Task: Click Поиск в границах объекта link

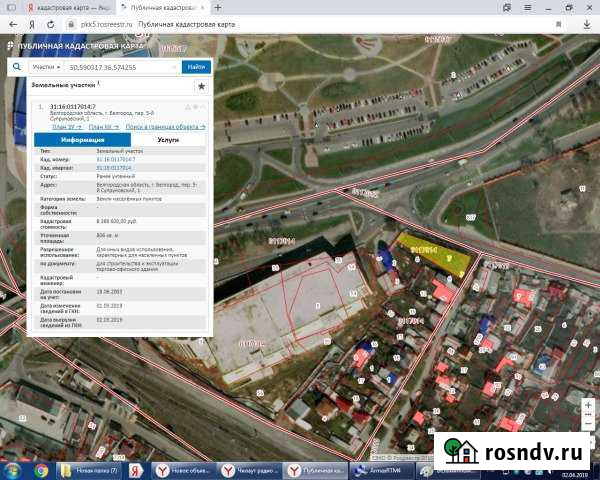Action: click(165, 127)
